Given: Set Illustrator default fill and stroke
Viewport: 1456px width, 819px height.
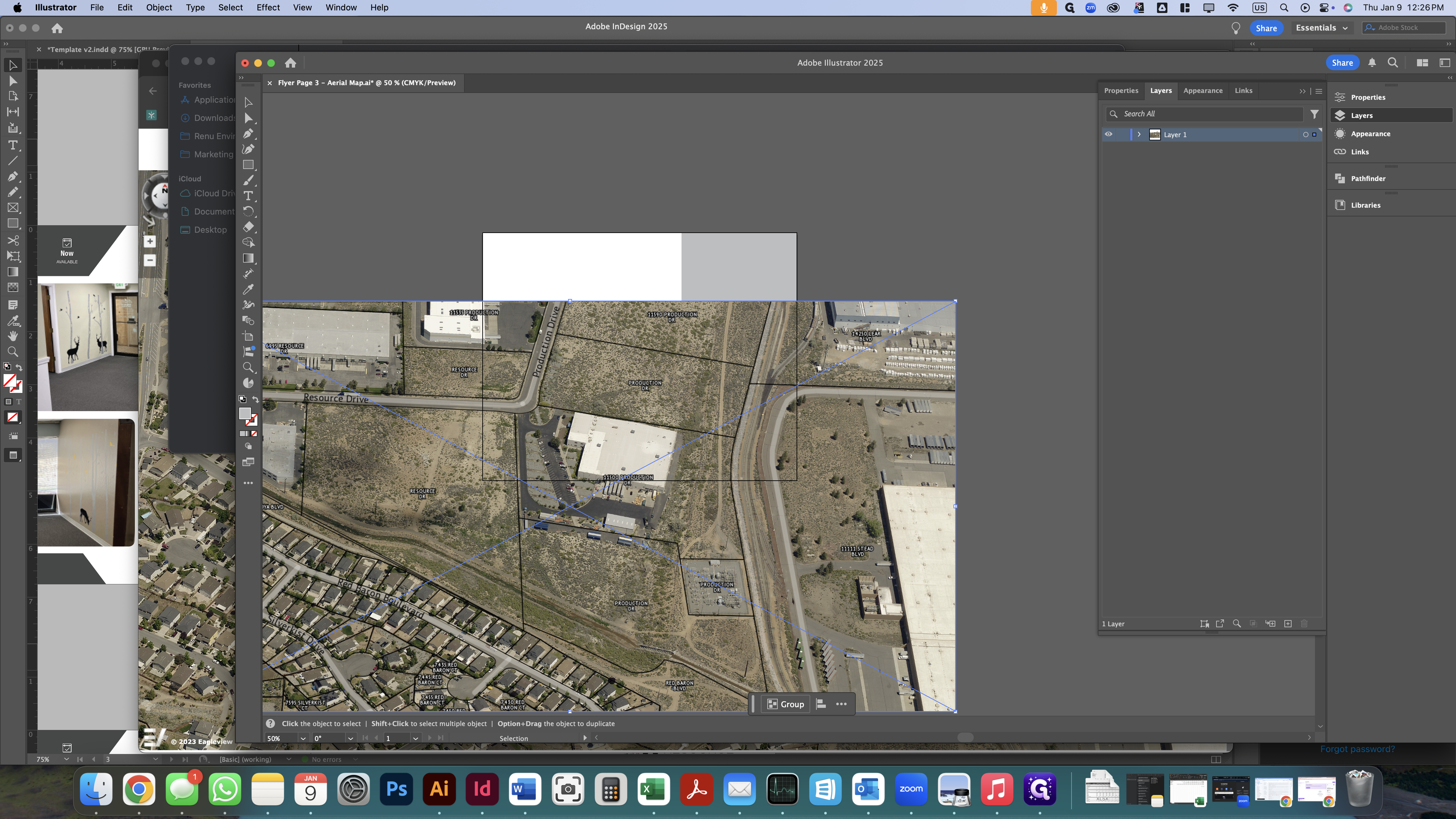Looking at the screenshot, I should (x=242, y=400).
